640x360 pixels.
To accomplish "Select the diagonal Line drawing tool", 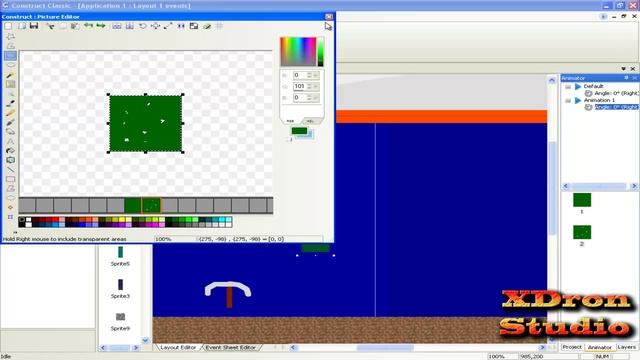I will click(11, 170).
